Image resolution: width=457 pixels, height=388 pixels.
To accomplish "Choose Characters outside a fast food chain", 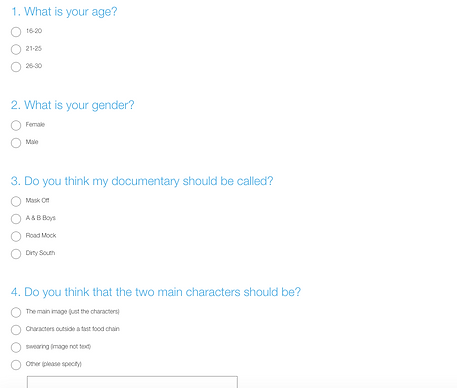I will click(16, 330).
